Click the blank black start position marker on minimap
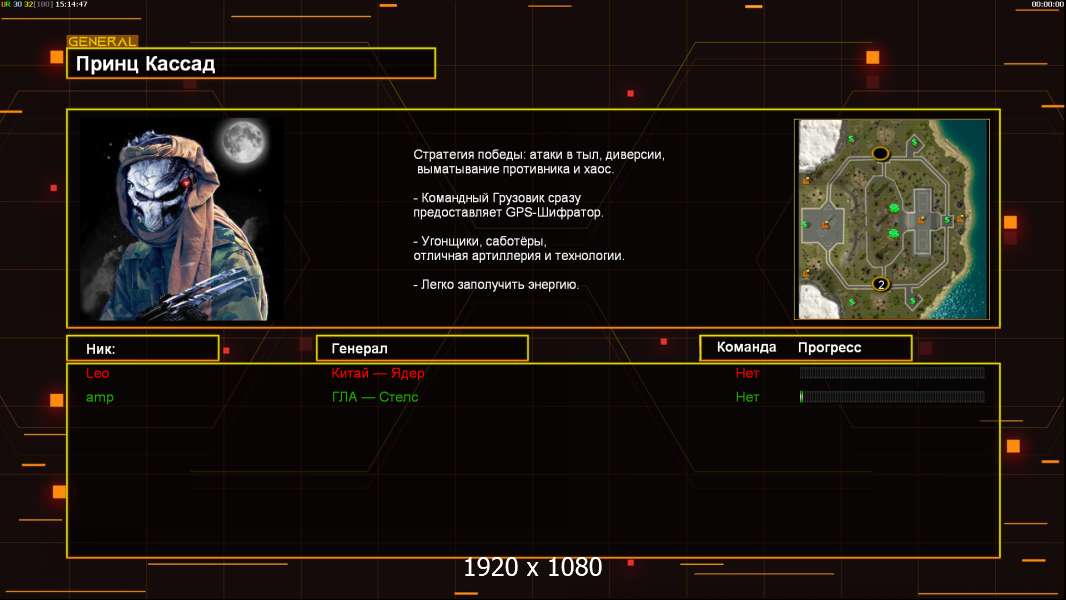The height and width of the screenshot is (600, 1066). tap(880, 154)
